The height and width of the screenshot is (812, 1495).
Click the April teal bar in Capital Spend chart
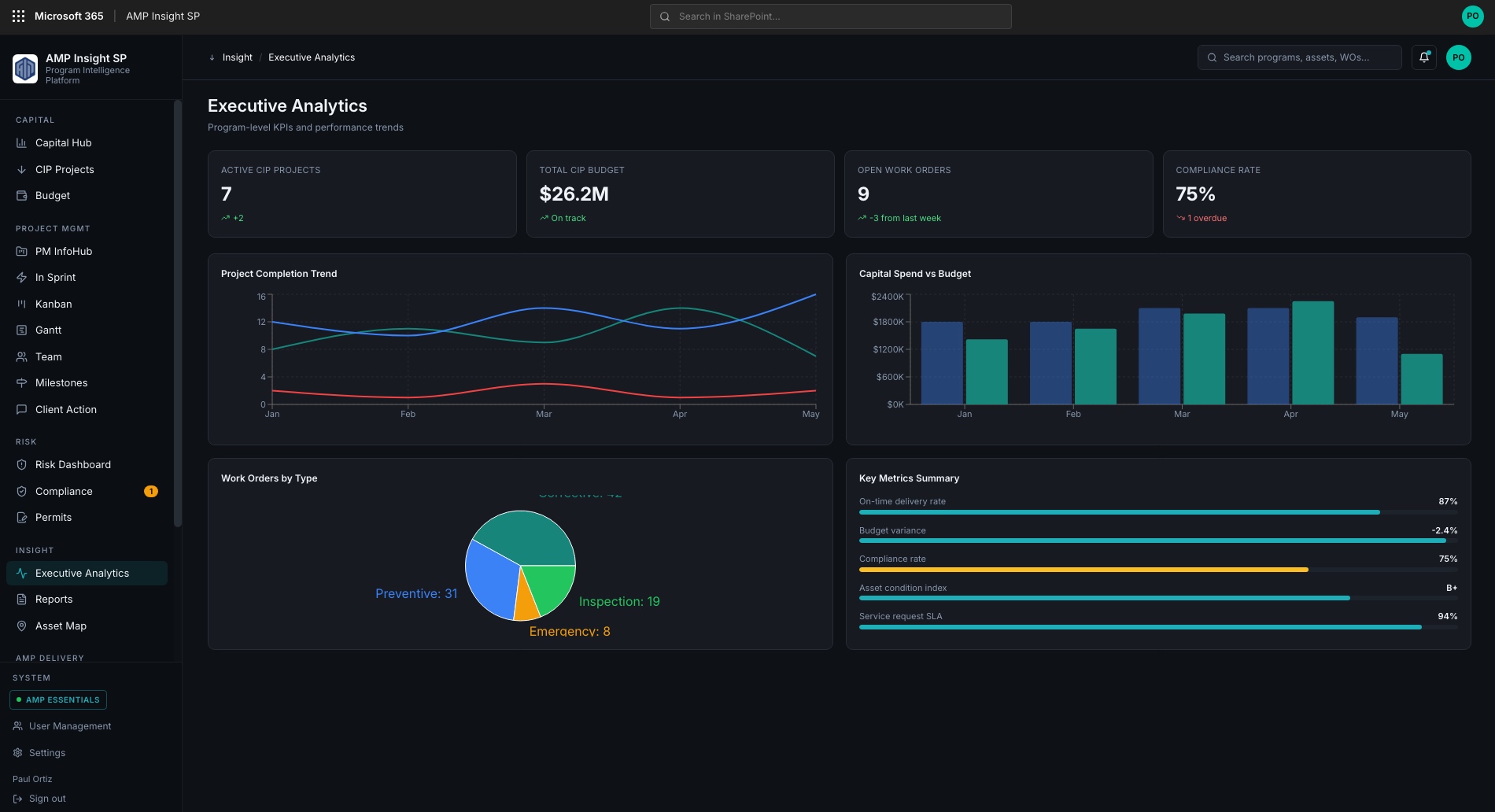(1313, 352)
